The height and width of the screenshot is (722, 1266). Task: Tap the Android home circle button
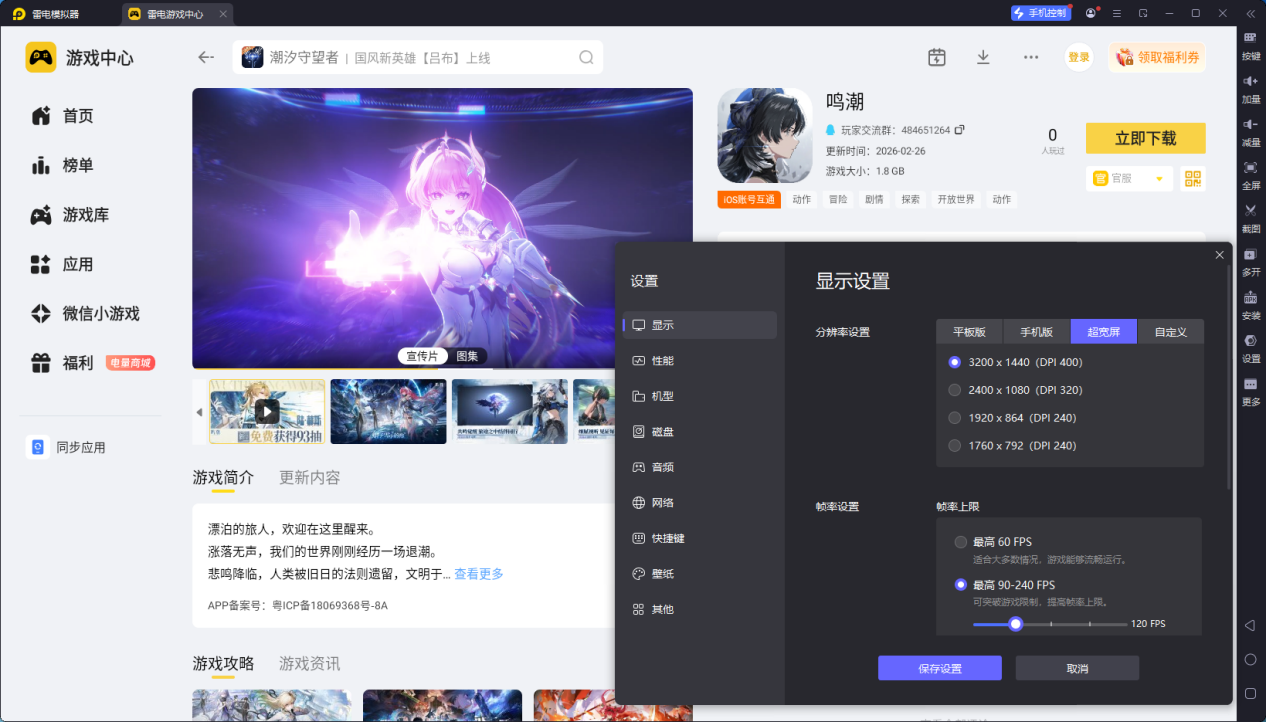tap(1250, 659)
